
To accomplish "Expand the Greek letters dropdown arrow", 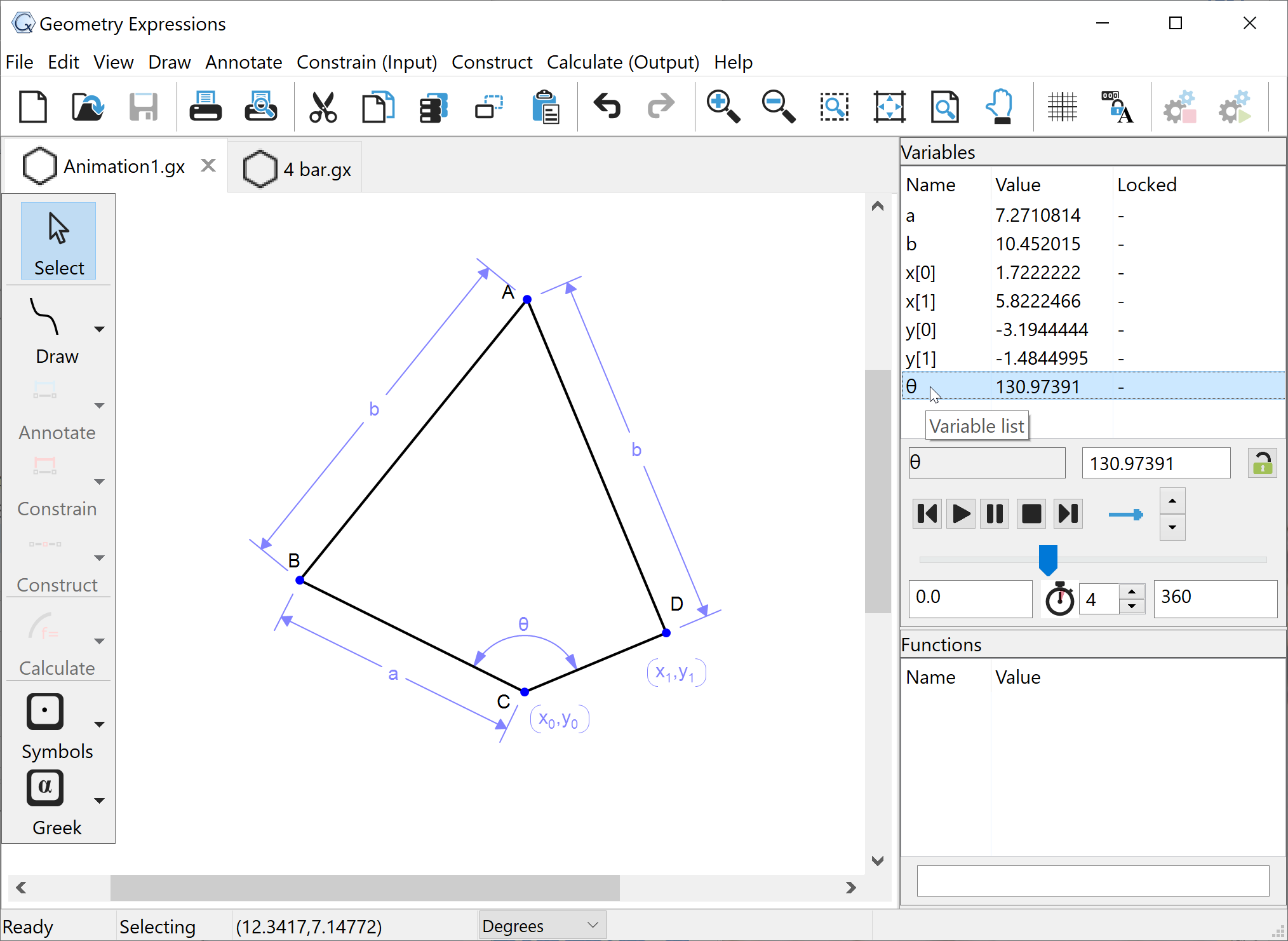I will (x=99, y=801).
